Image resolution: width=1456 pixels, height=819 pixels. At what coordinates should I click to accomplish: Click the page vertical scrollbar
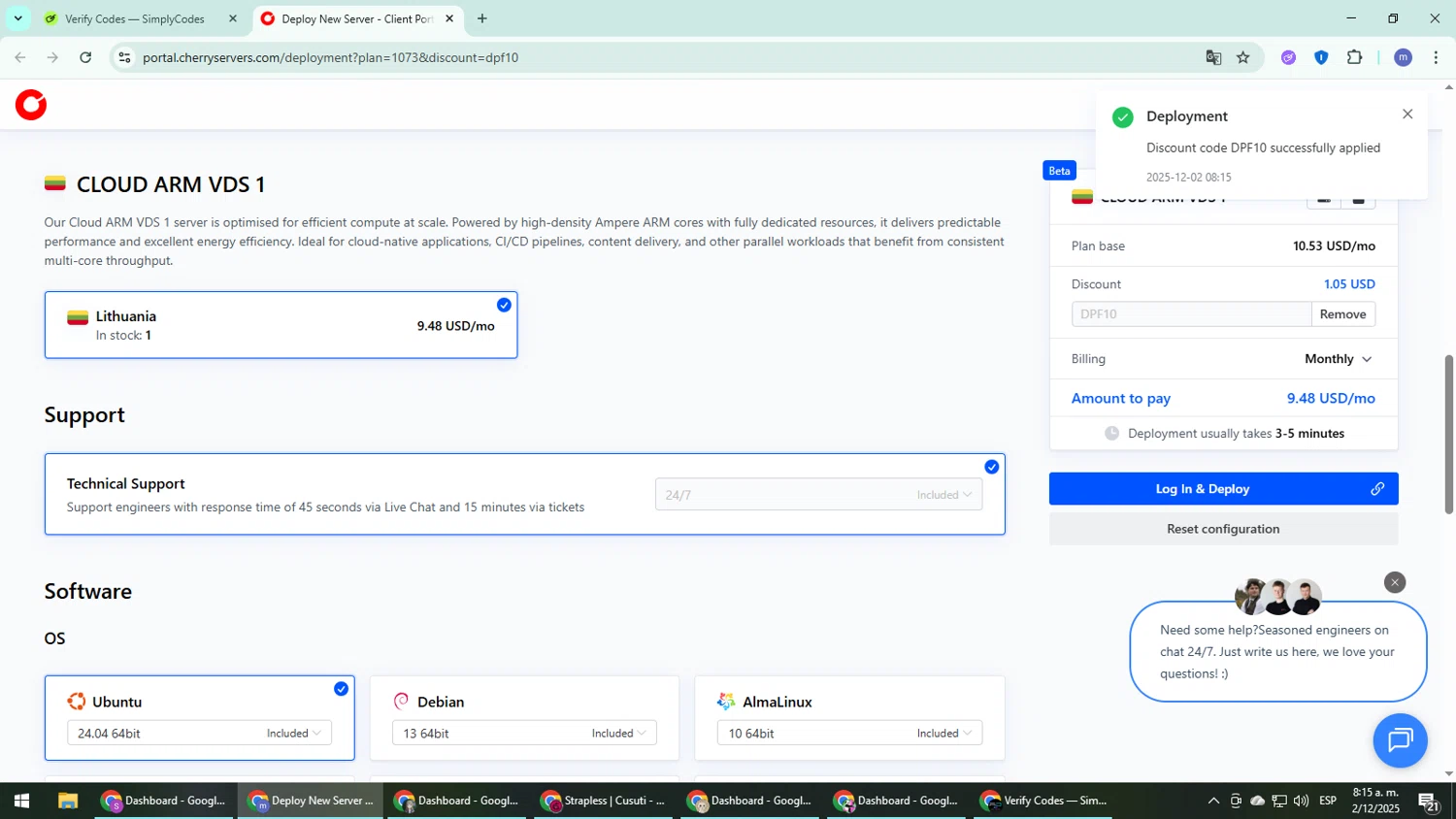click(1448, 435)
